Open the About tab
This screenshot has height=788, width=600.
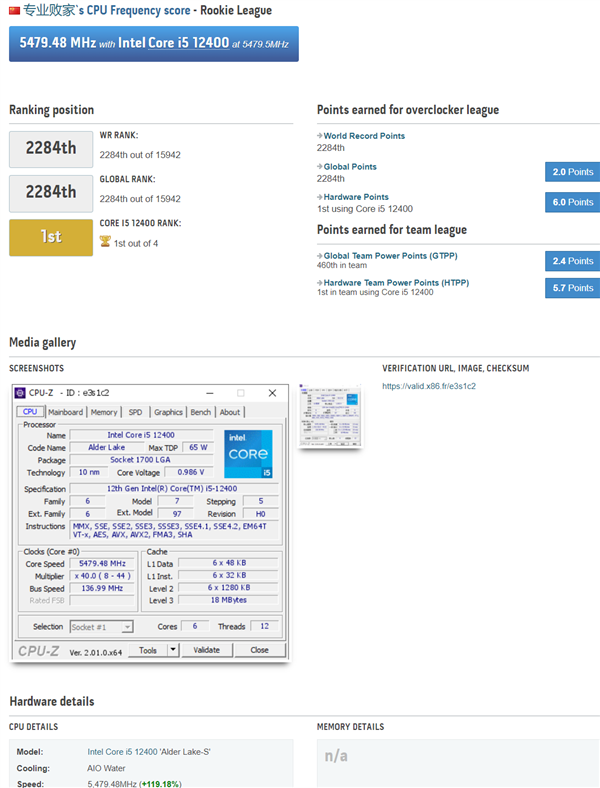click(230, 412)
